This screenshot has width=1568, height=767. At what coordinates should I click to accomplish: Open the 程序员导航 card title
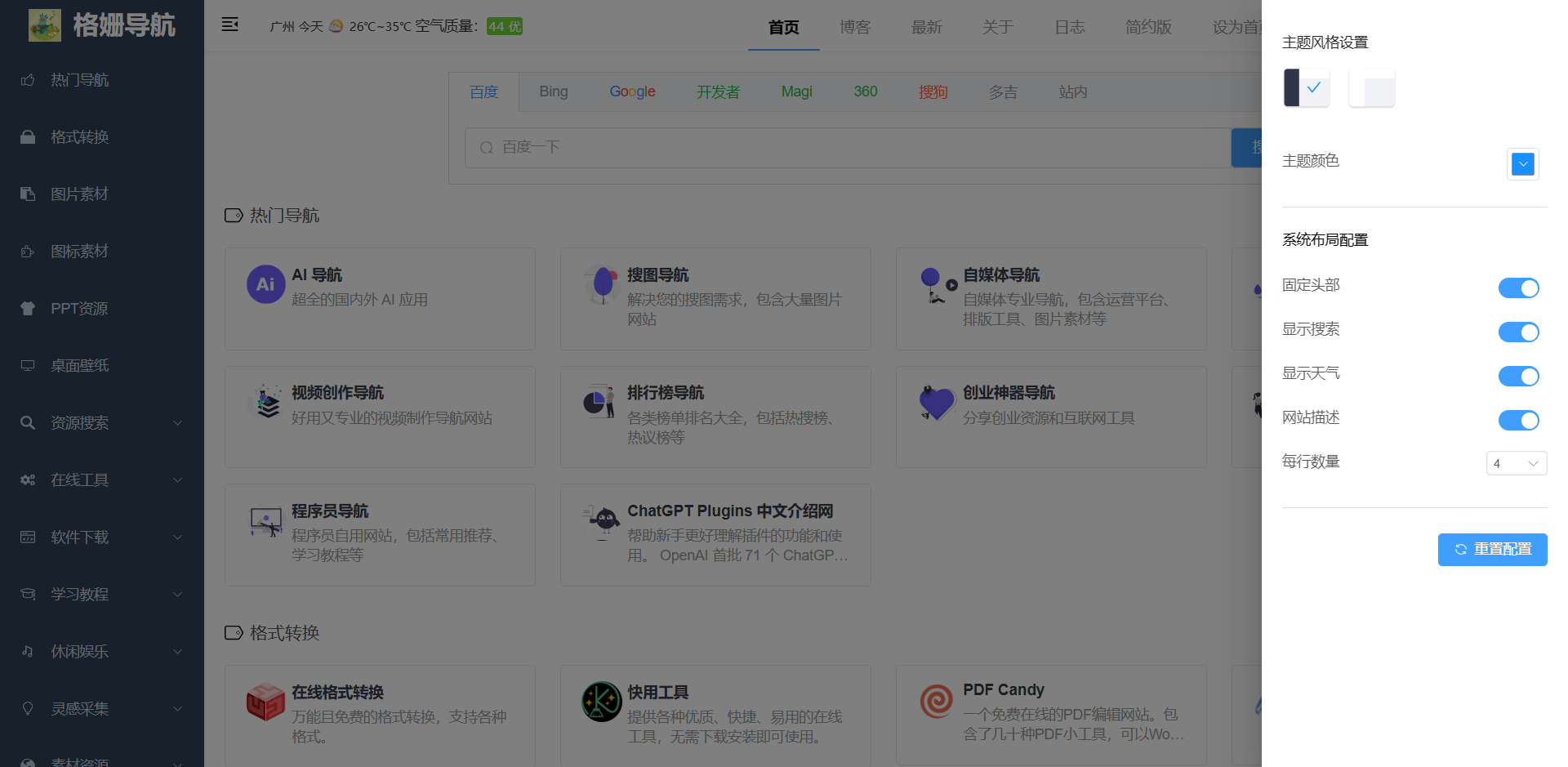(x=330, y=511)
